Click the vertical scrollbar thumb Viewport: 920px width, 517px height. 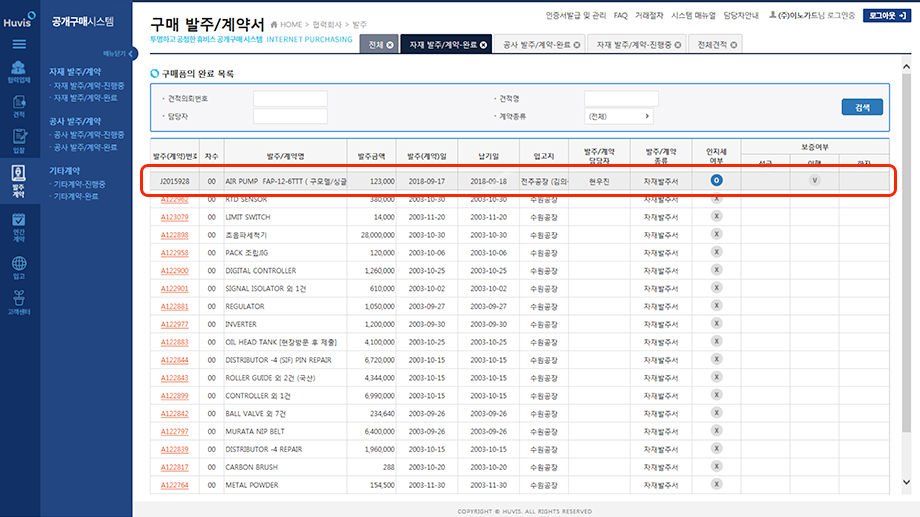pyautogui.click(x=907, y=252)
